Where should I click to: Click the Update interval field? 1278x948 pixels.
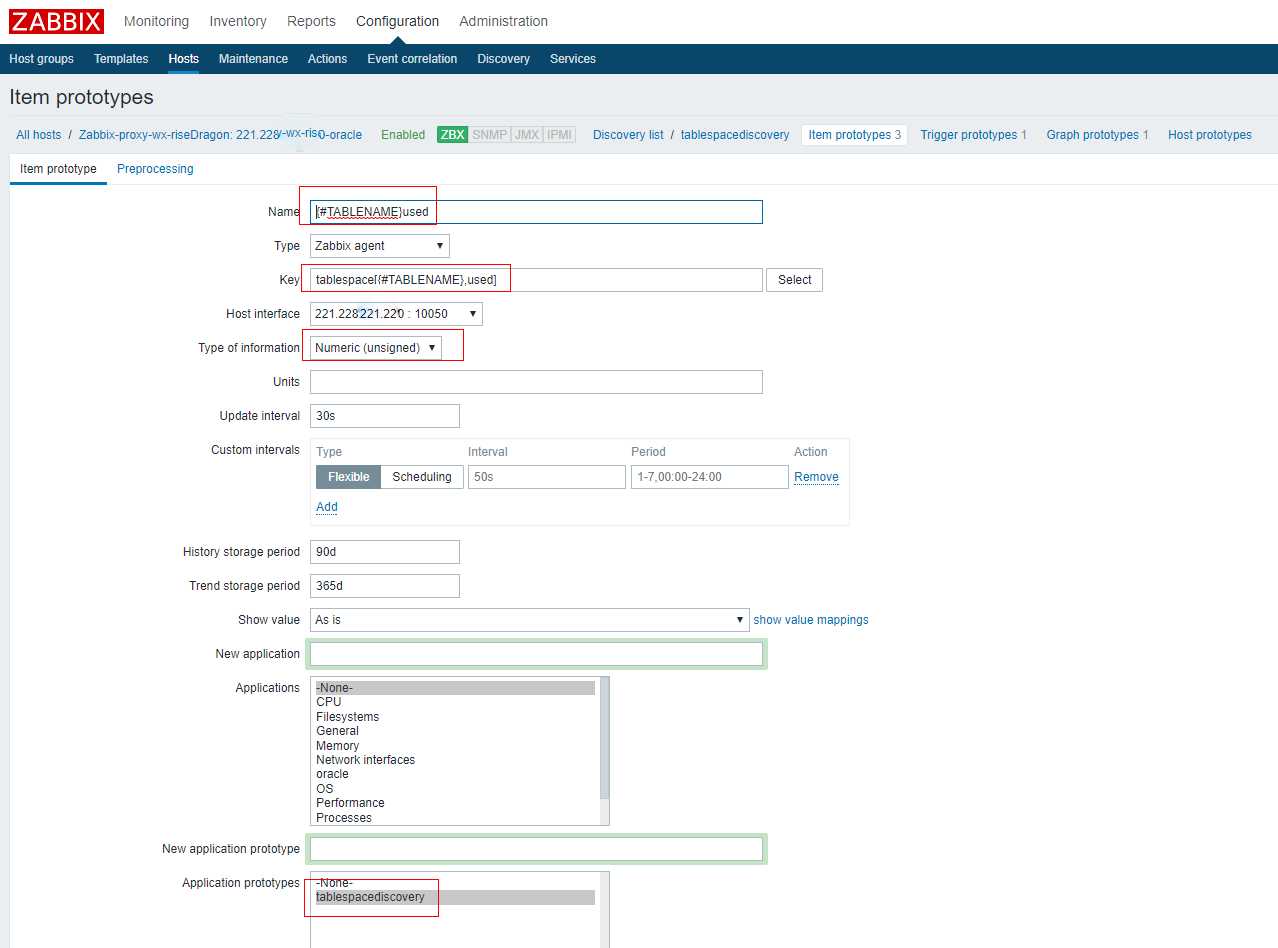click(385, 416)
